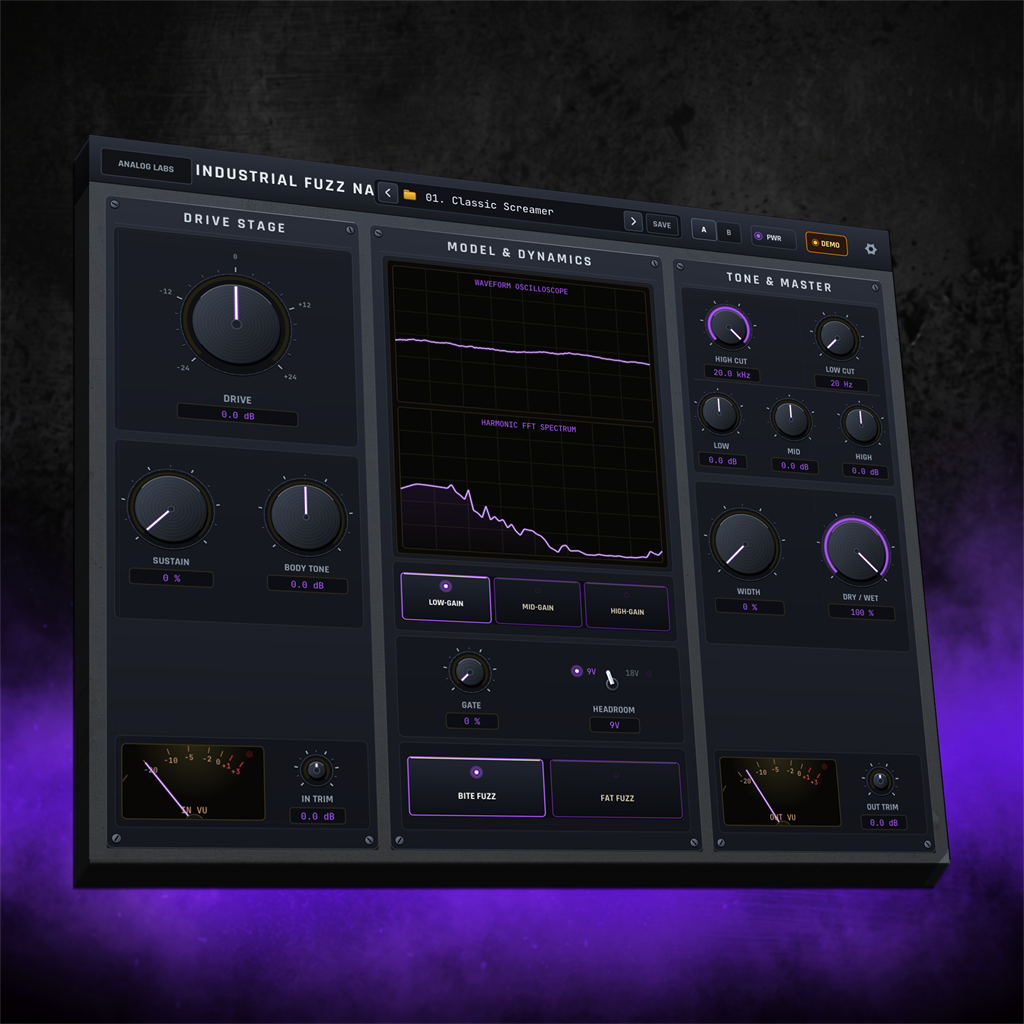Viewport: 1024px width, 1024px height.
Task: Click the Dry / Wet knob
Action: point(856,551)
